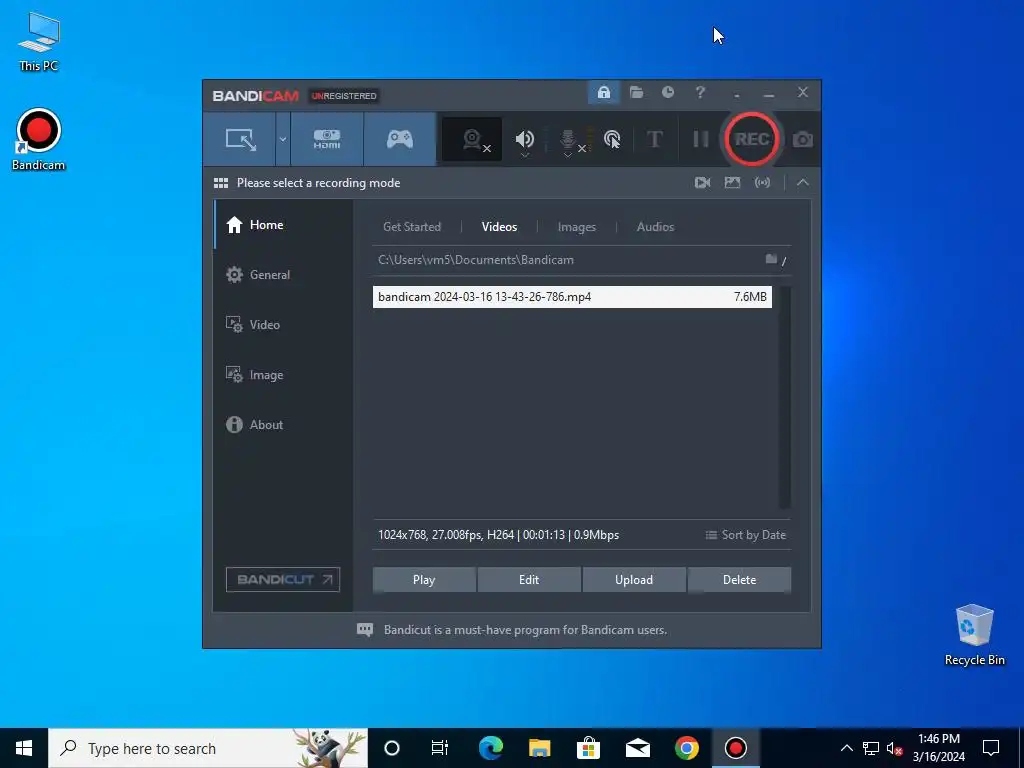Click the pause recording button
Viewport: 1024px width, 768px height.
point(700,139)
